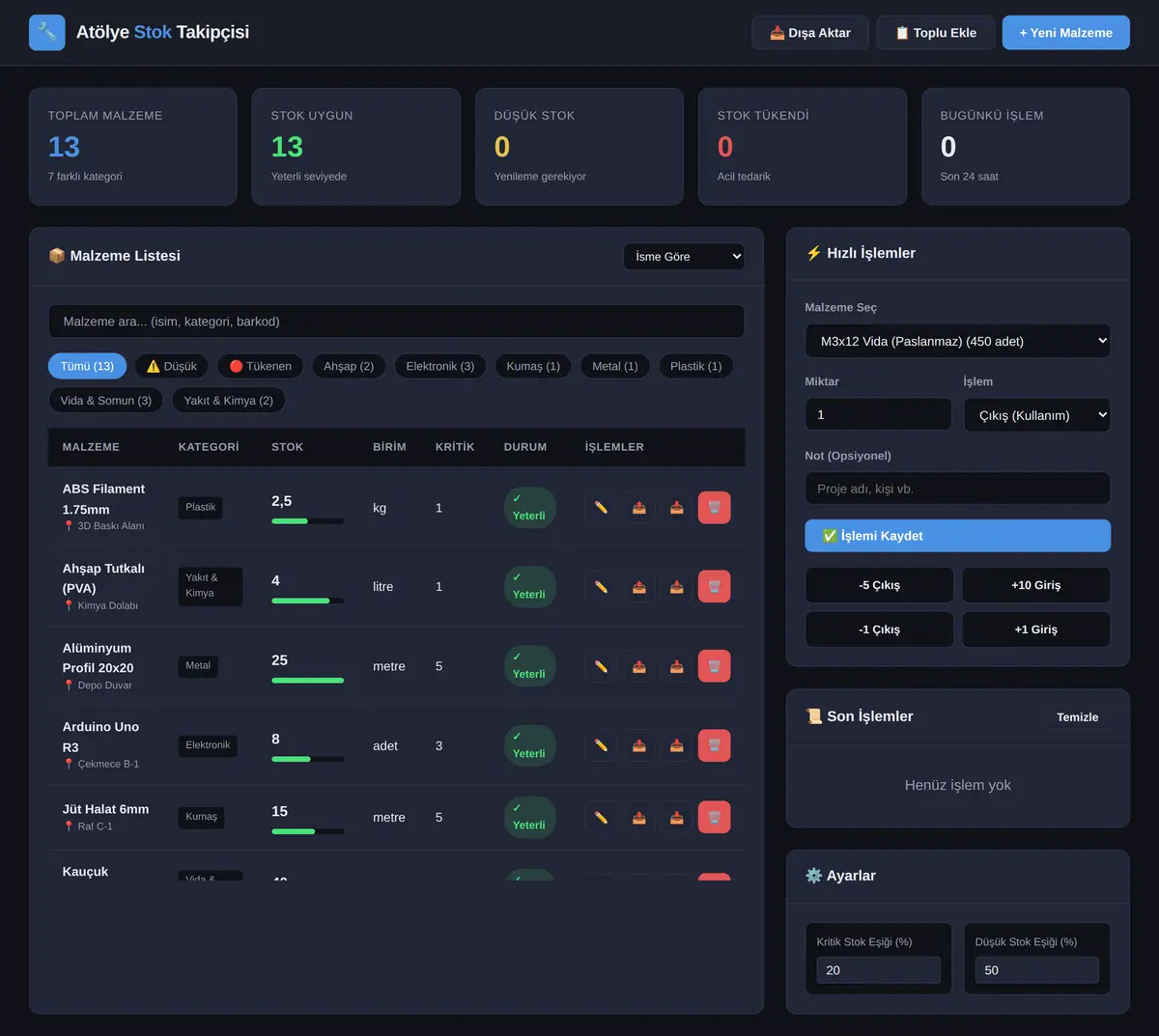Click the +1 Giriş quick button
The image size is (1159, 1036).
pos(1036,630)
